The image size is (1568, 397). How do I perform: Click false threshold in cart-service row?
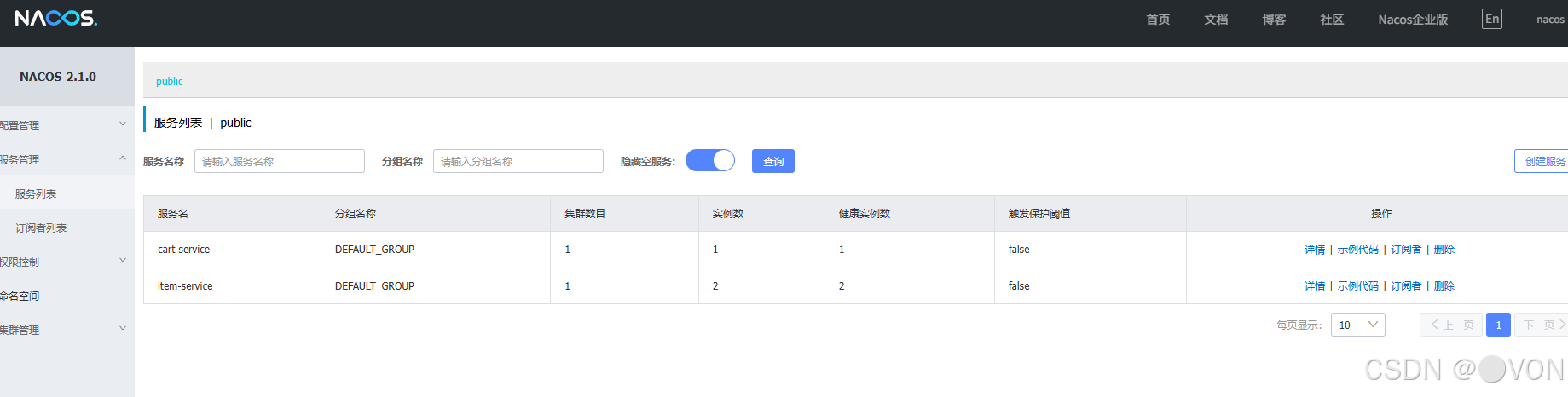1019,250
